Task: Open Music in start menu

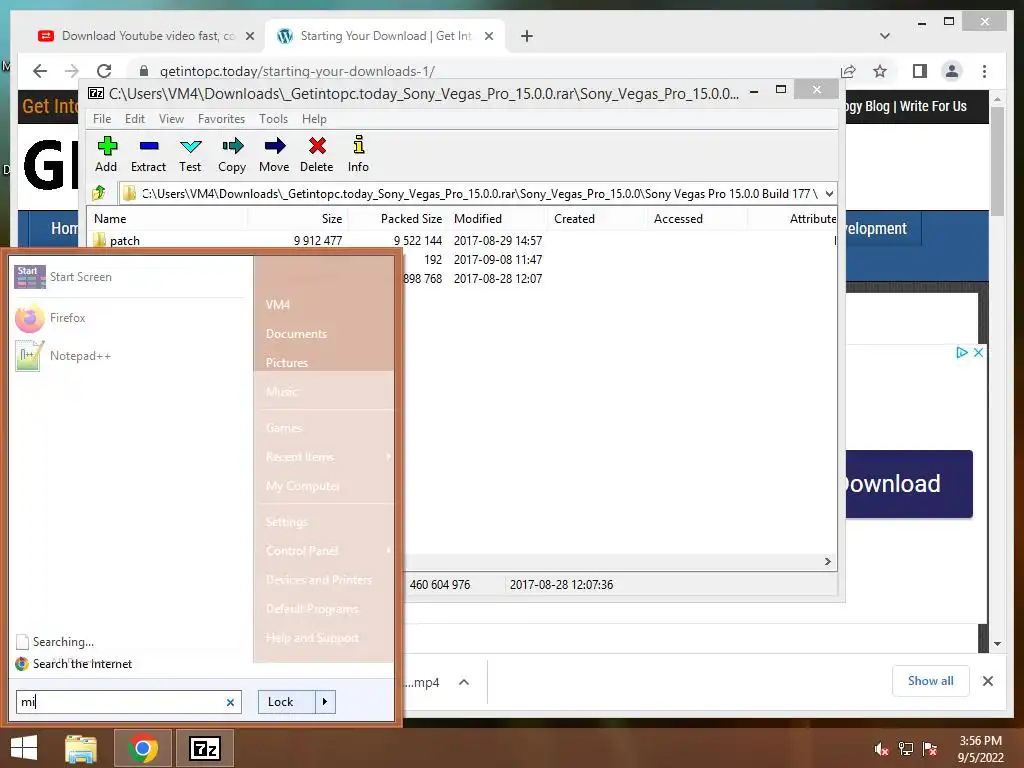Action: point(281,391)
